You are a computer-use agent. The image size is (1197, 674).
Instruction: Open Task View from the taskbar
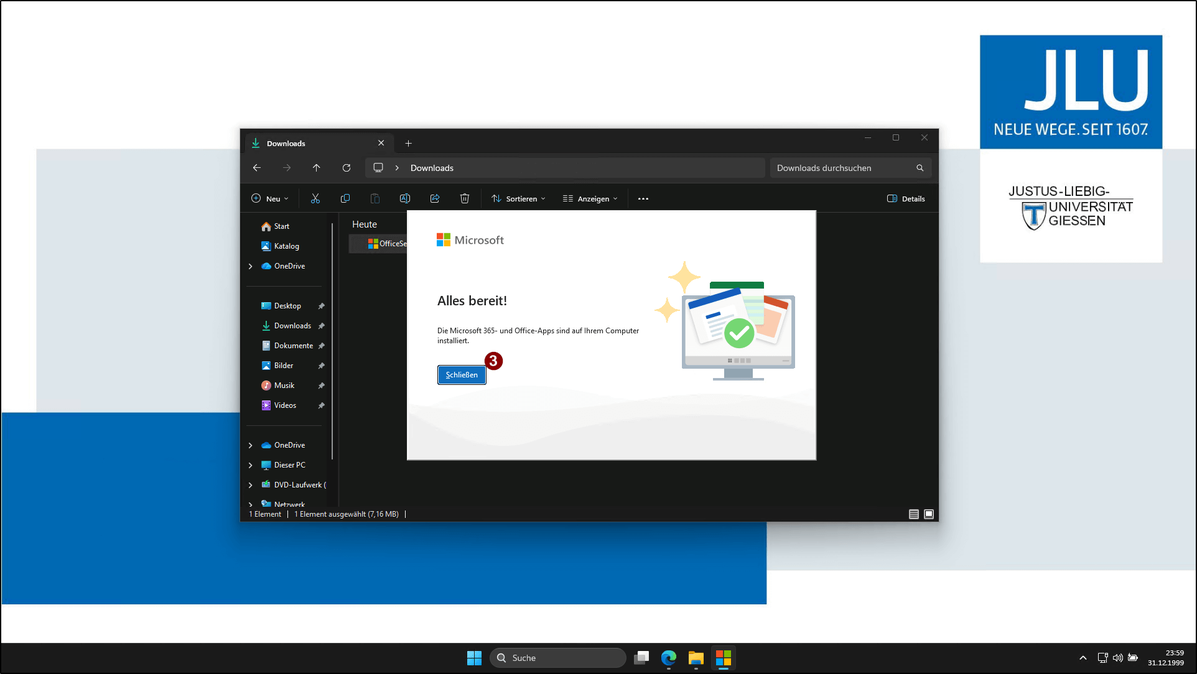click(x=642, y=658)
